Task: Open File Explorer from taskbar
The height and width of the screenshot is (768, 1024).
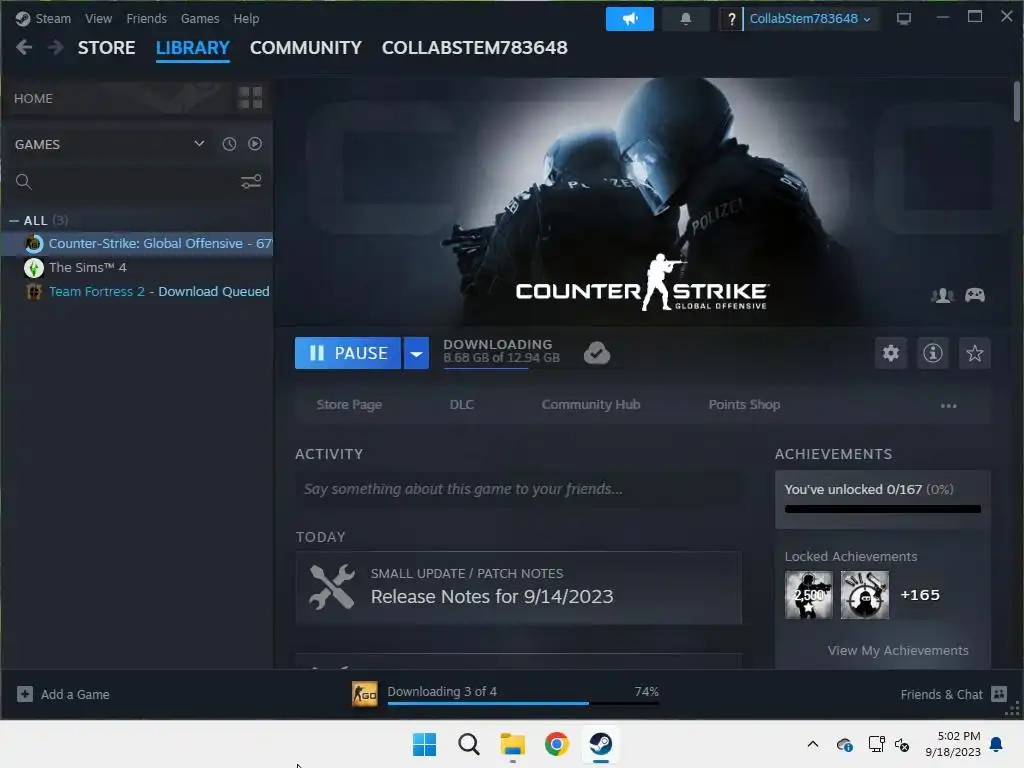Action: pos(513,744)
